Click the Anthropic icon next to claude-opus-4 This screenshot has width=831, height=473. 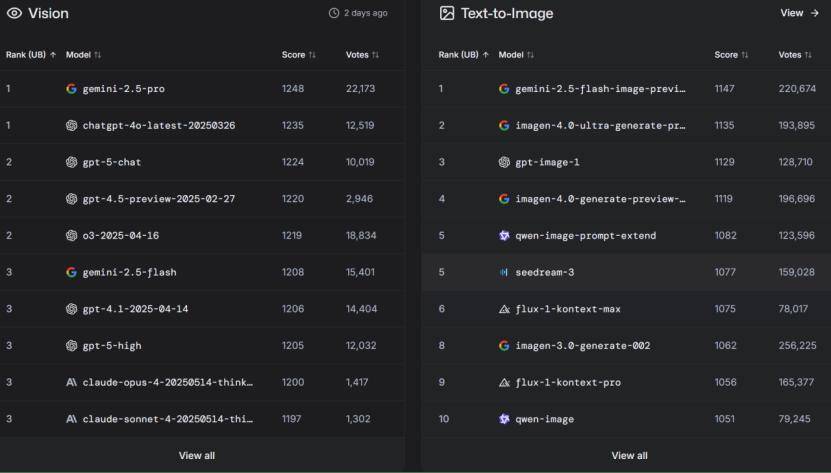coord(71,382)
